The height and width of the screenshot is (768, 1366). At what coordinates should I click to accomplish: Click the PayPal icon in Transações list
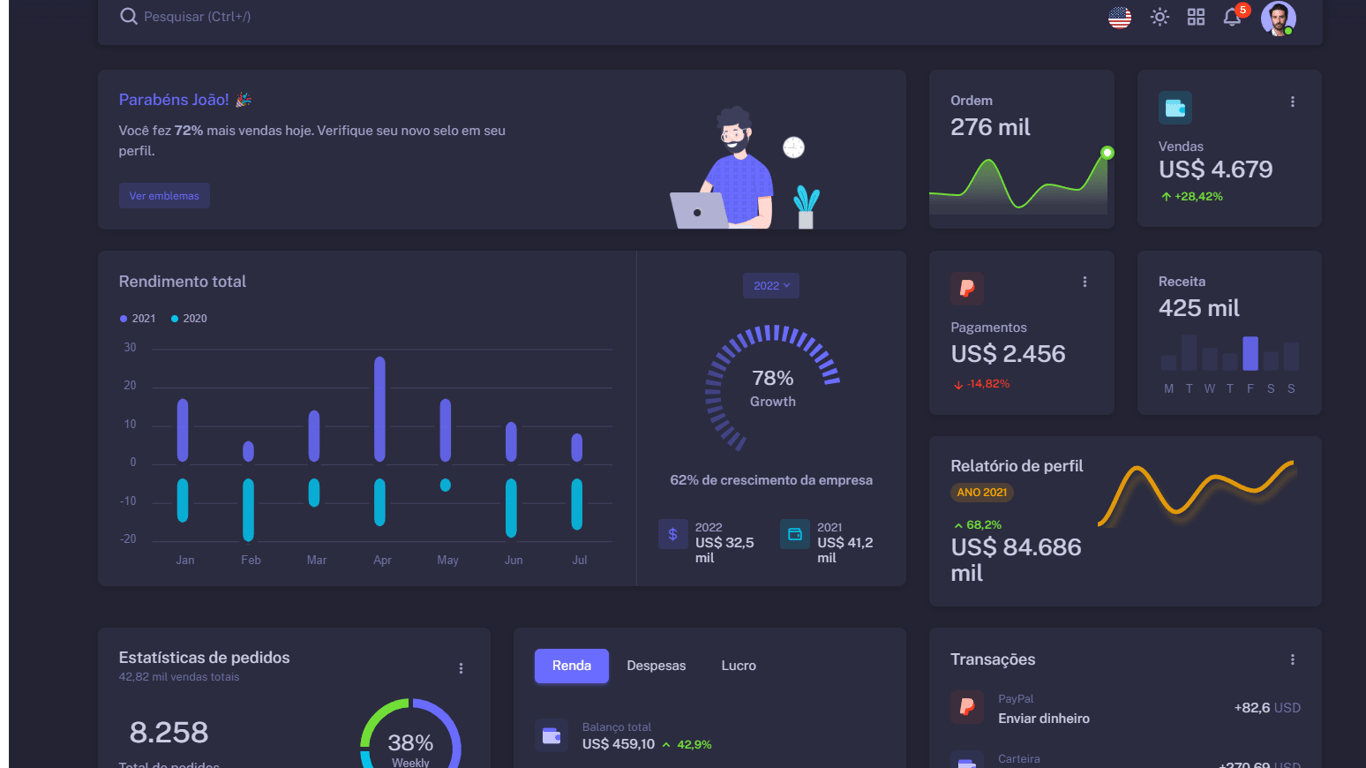(x=967, y=707)
